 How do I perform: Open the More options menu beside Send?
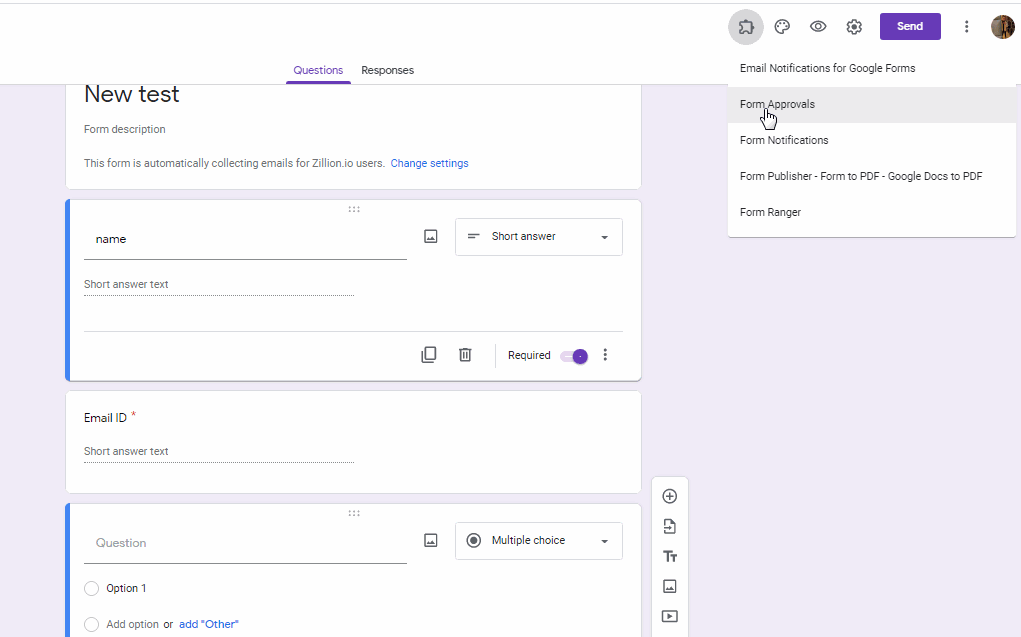(x=966, y=27)
